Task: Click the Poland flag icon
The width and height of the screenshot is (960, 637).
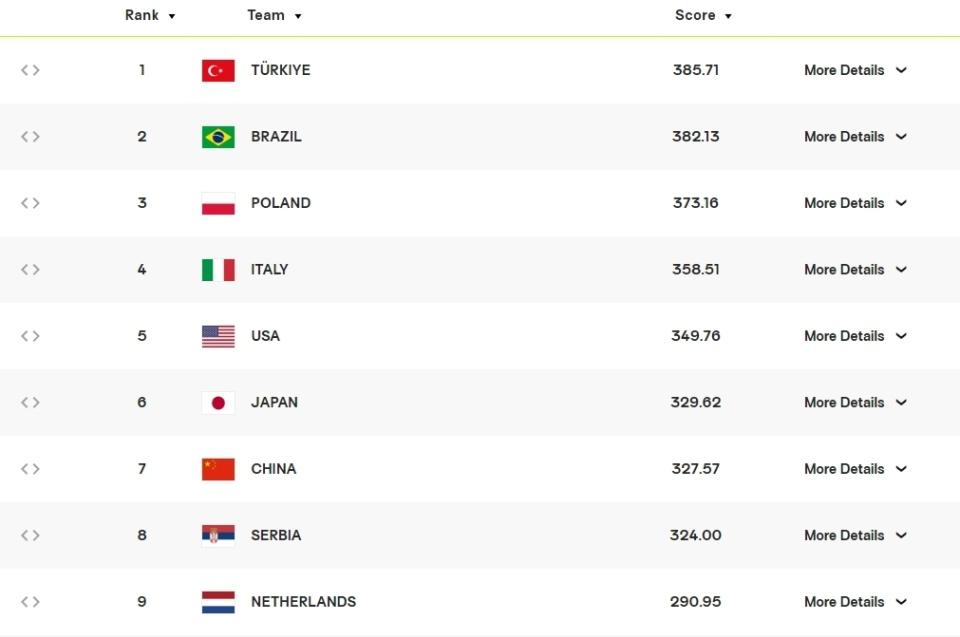Action: (x=218, y=203)
